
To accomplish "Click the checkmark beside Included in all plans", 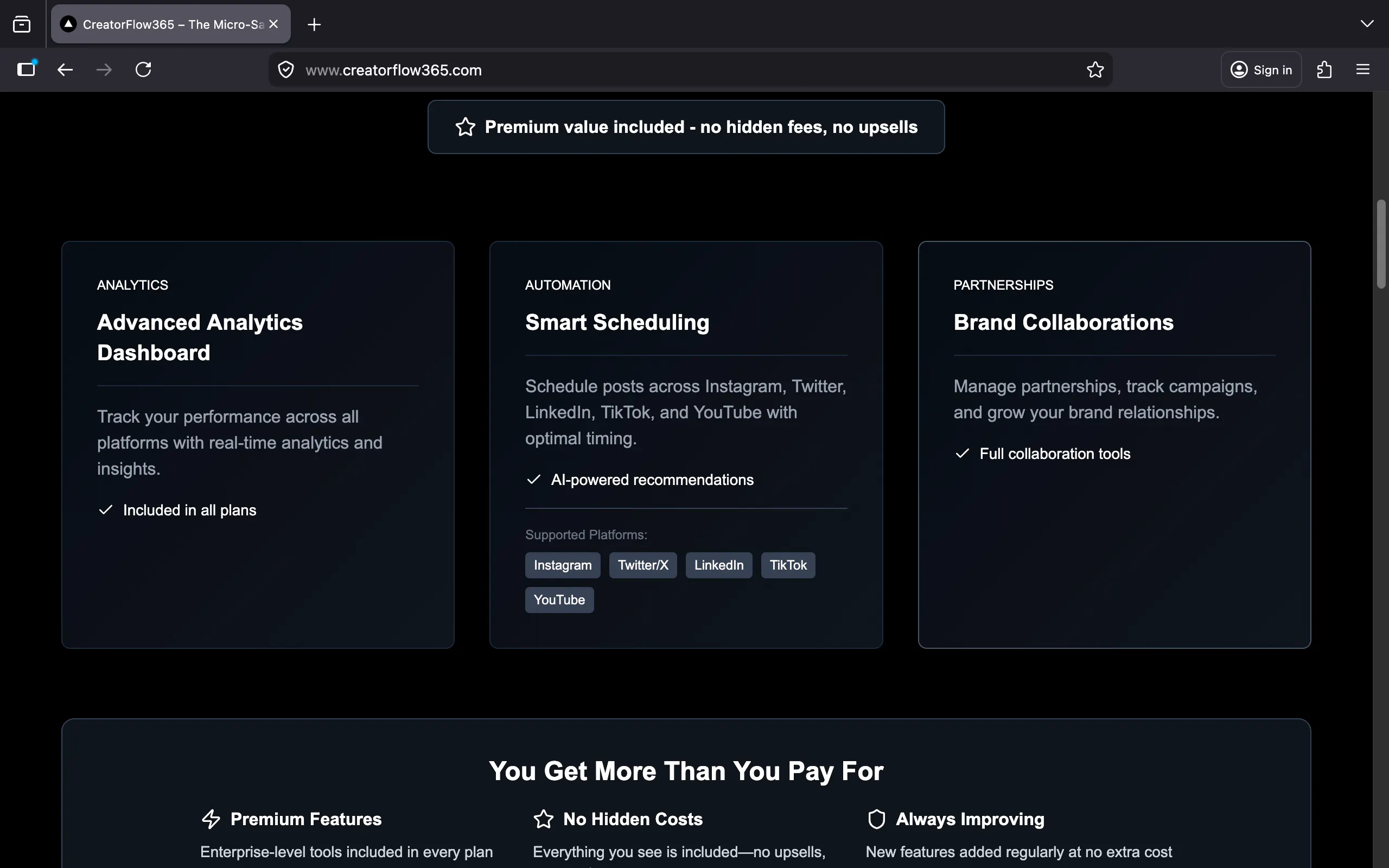I will click(106, 510).
